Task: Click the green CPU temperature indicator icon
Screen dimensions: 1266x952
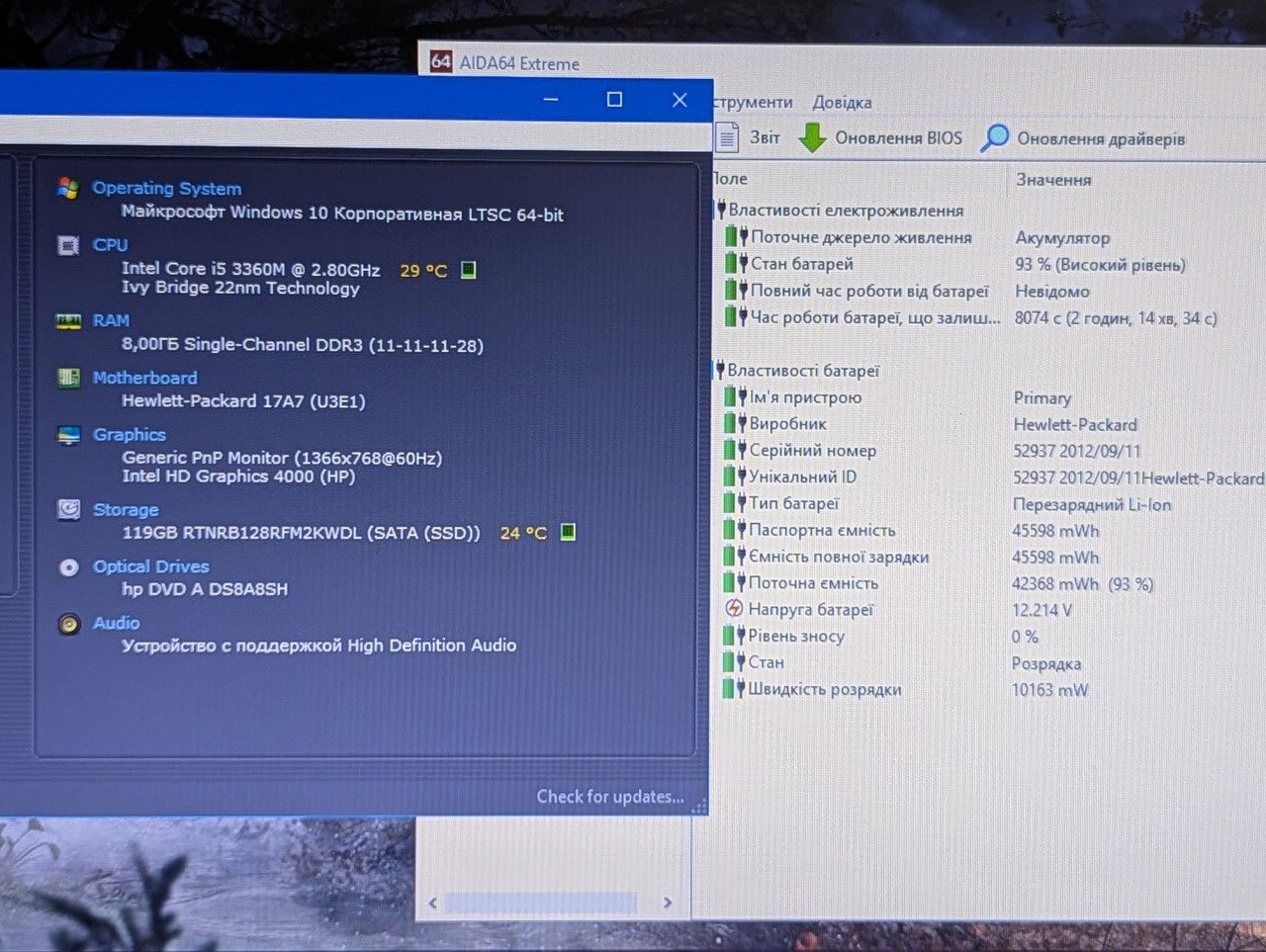Action: pos(469,270)
